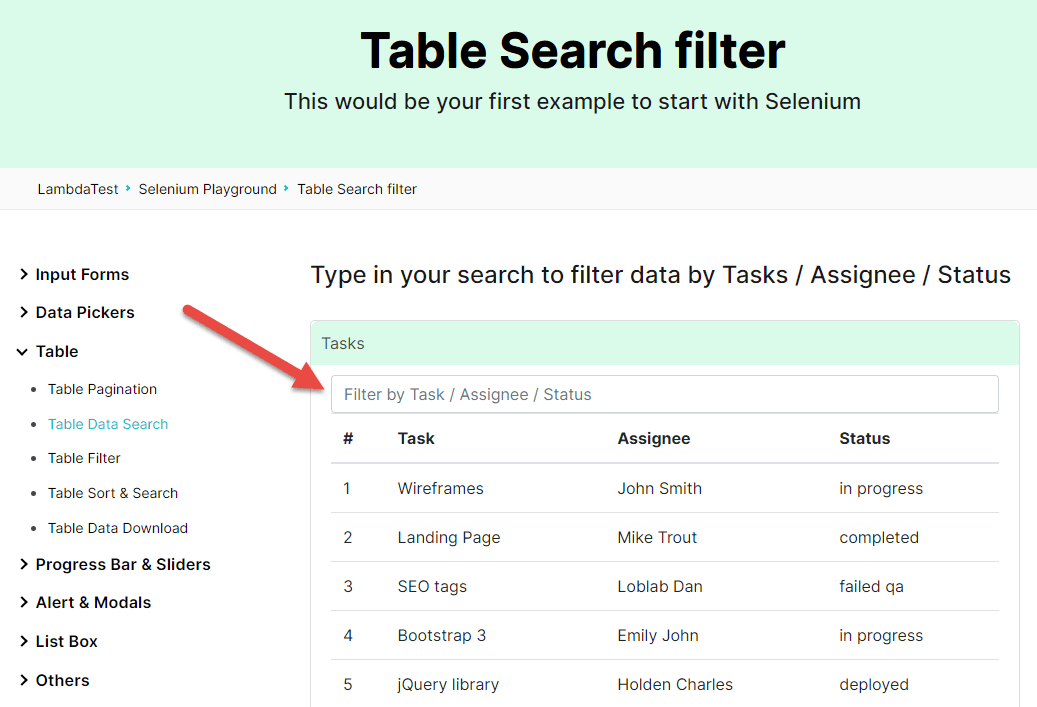1037x707 pixels.
Task: Expand the Data Pickers section
Action: pos(85,312)
